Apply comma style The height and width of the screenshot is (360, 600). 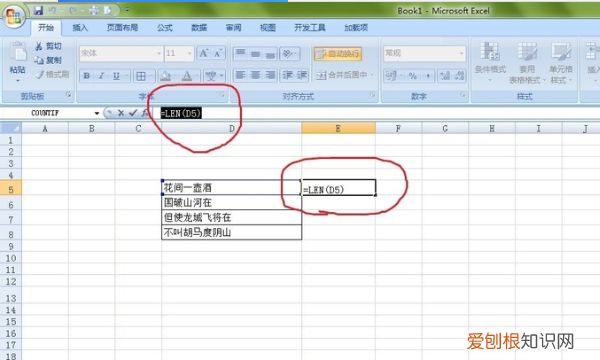(x=428, y=76)
